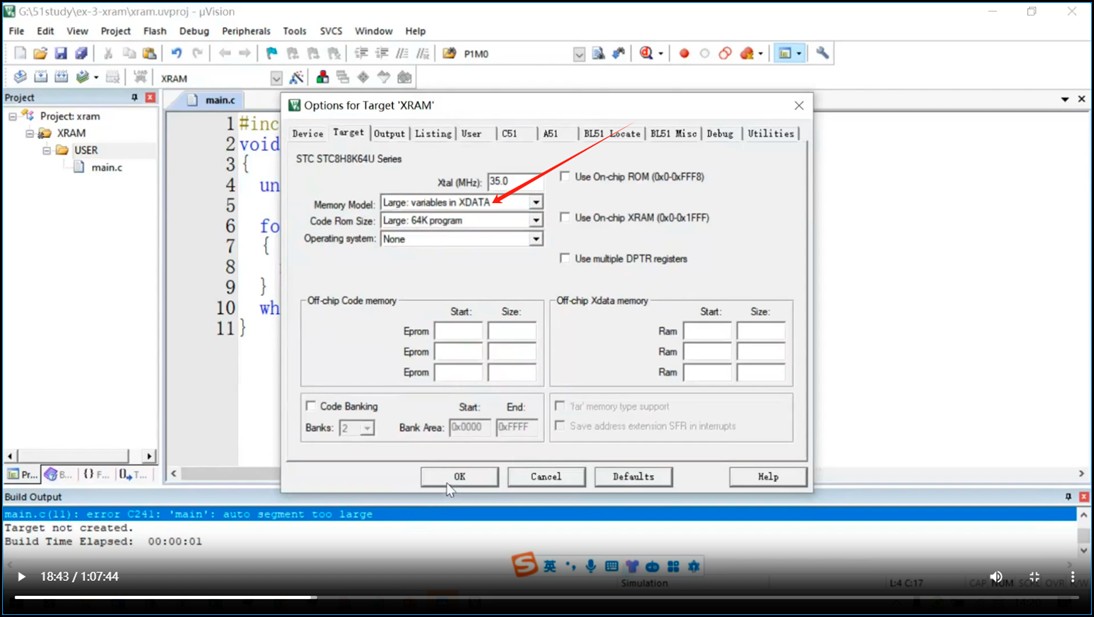Click the Undo arrow icon
Image resolution: width=1094 pixels, height=617 pixels.
(x=176, y=53)
